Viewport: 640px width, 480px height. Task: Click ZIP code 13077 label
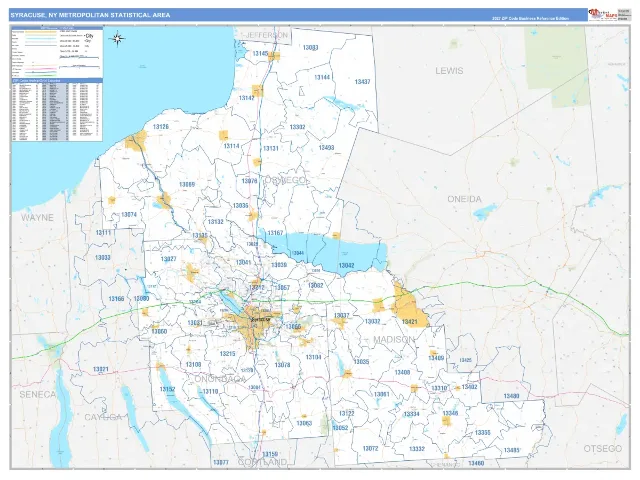tap(221, 463)
